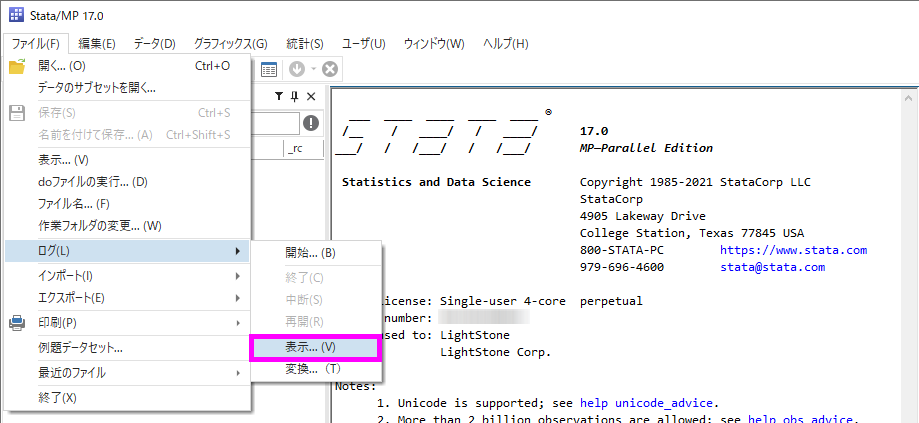Click the Stata application icon in the title bar
The height and width of the screenshot is (423, 919).
(17, 15)
